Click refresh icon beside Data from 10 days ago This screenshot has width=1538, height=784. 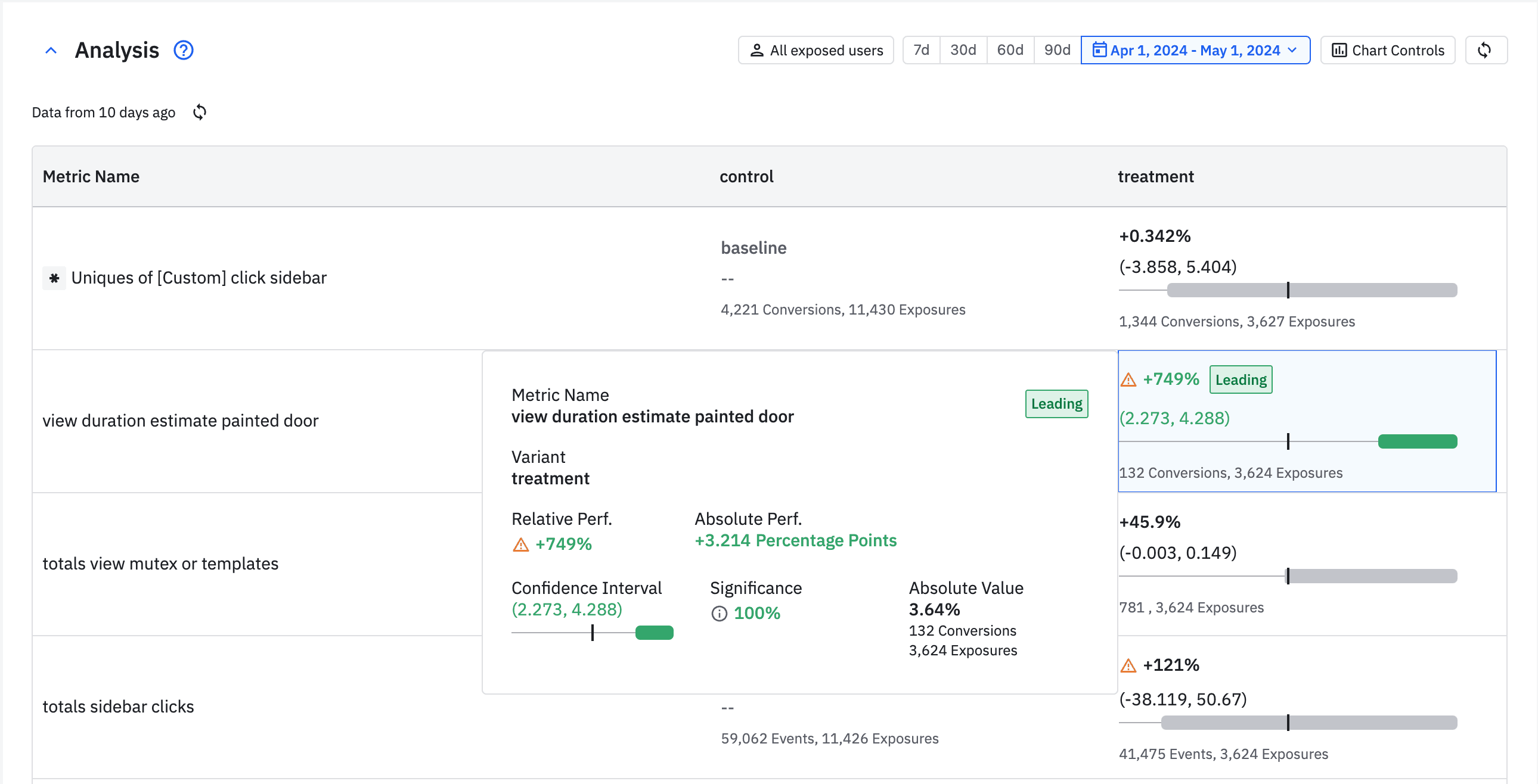tap(200, 112)
